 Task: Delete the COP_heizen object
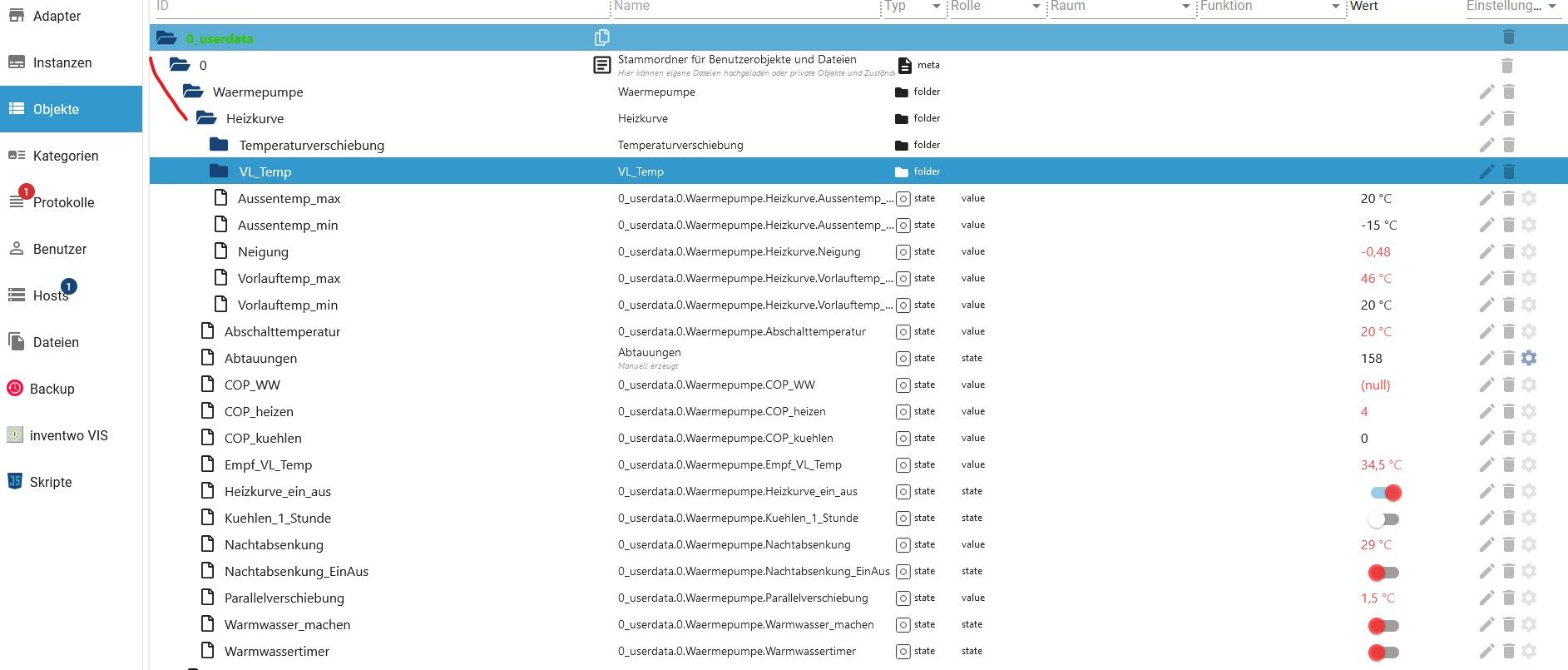point(1508,411)
